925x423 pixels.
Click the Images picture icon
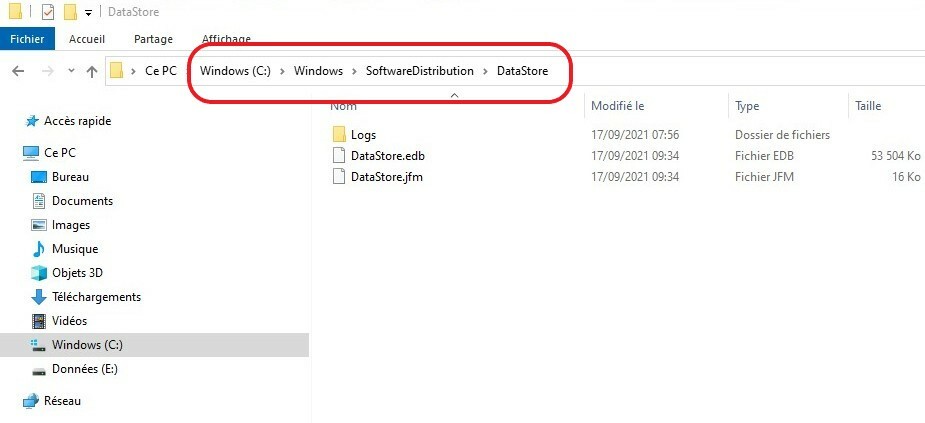pos(38,225)
